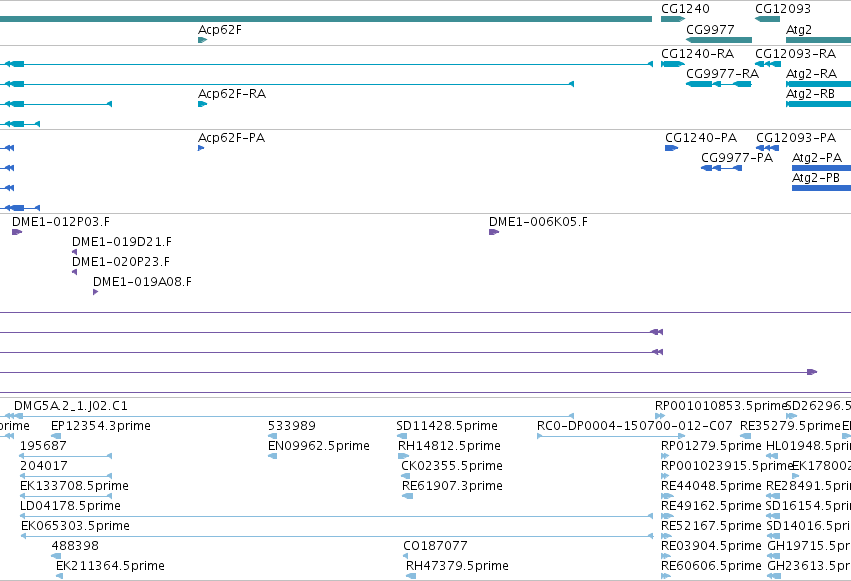The width and height of the screenshot is (851, 581).
Task: Click the RE49162.5prime EST
Action: (x=667, y=516)
